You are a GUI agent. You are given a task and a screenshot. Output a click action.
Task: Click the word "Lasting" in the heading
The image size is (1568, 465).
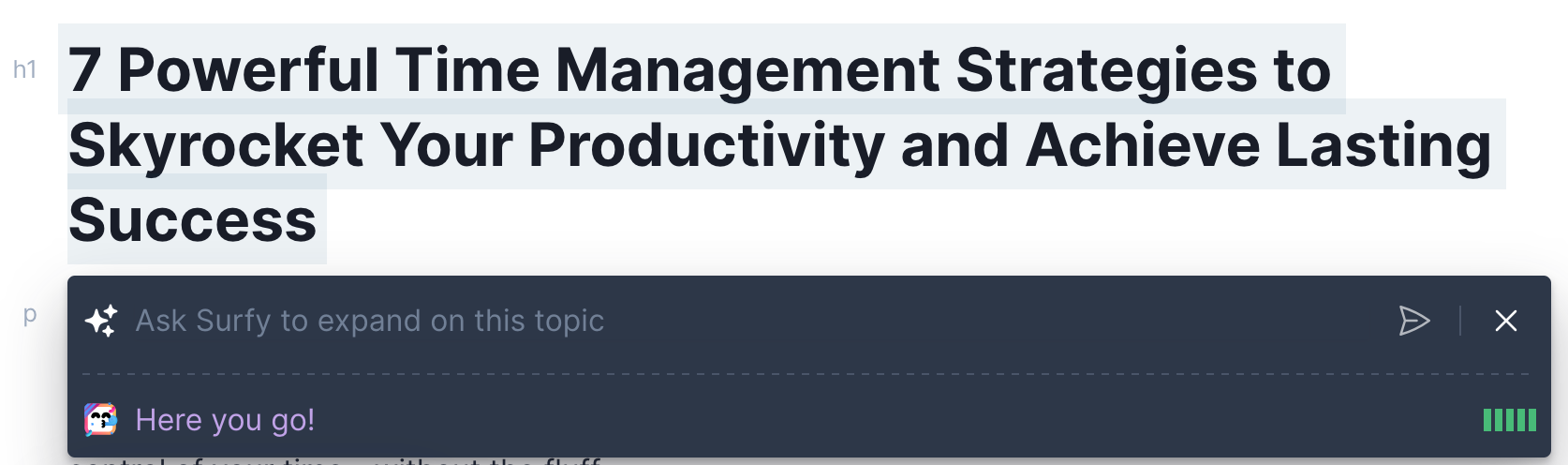[1383, 145]
